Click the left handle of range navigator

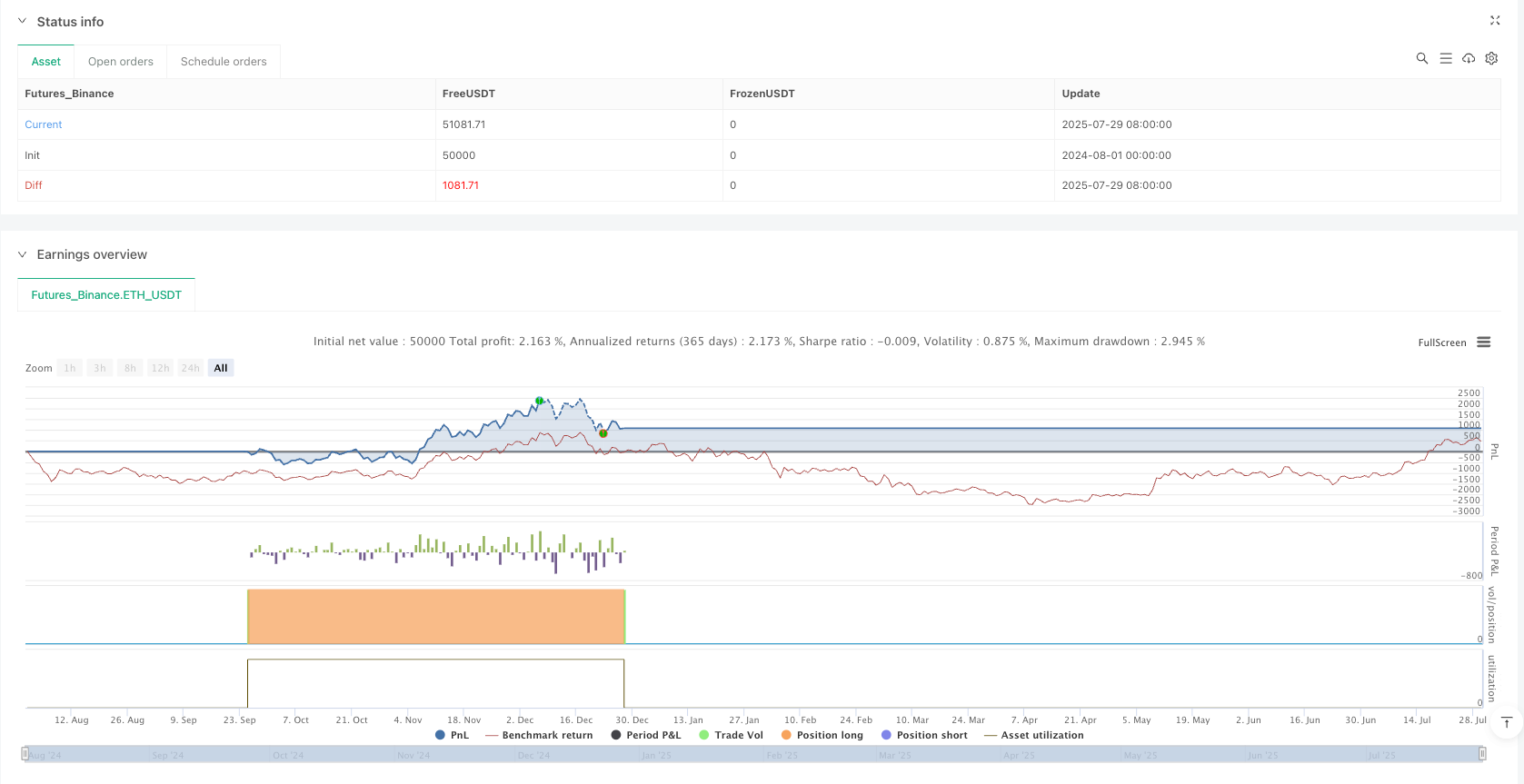click(x=26, y=754)
